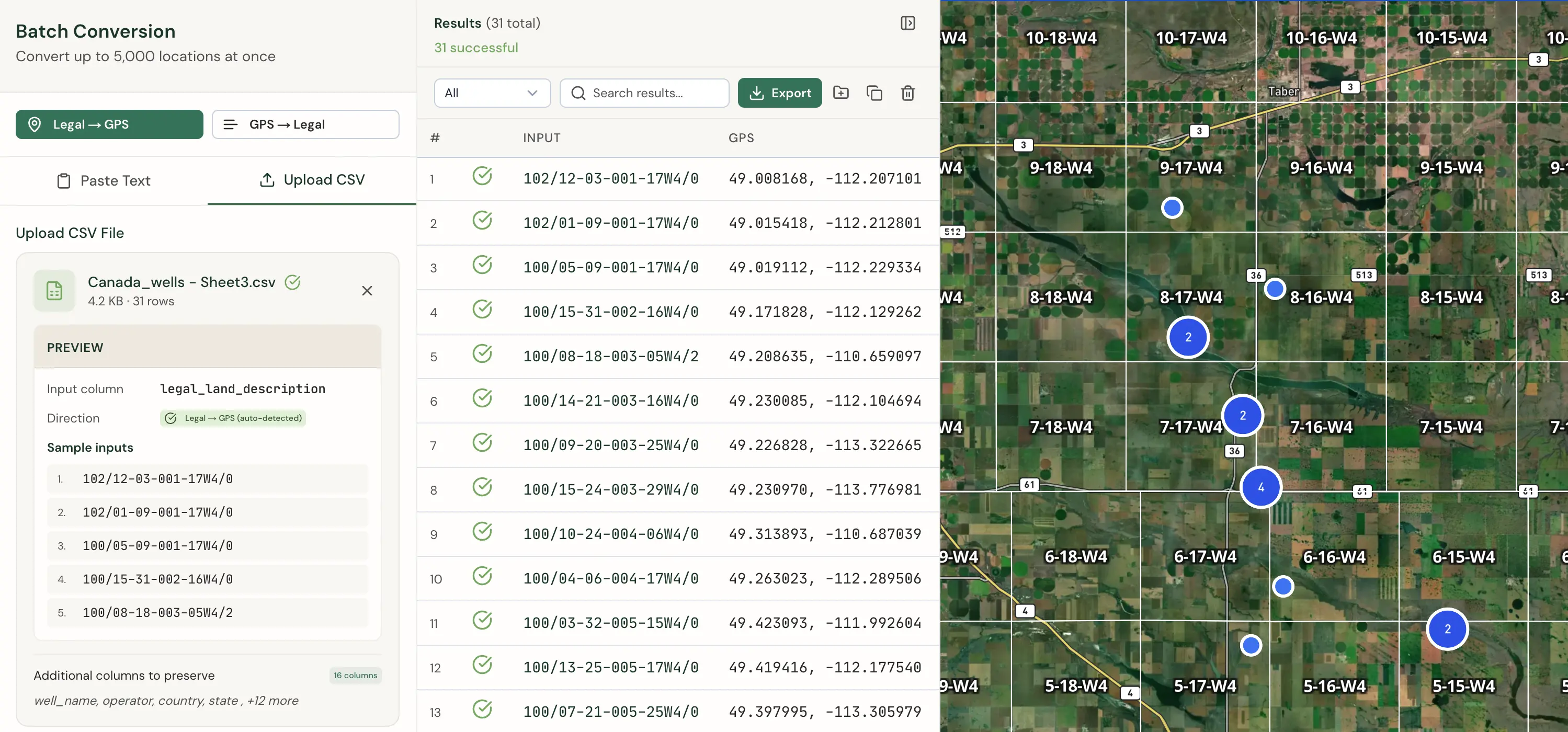Click the green success checkmark on row 5
The width and height of the screenshot is (1568, 732).
coord(483,353)
